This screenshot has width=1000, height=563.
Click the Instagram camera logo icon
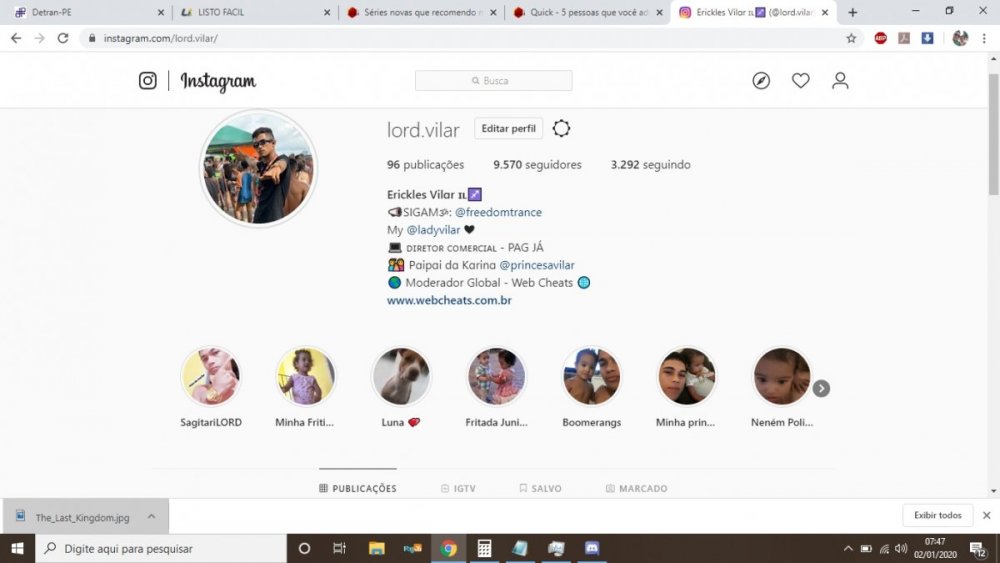(147, 80)
